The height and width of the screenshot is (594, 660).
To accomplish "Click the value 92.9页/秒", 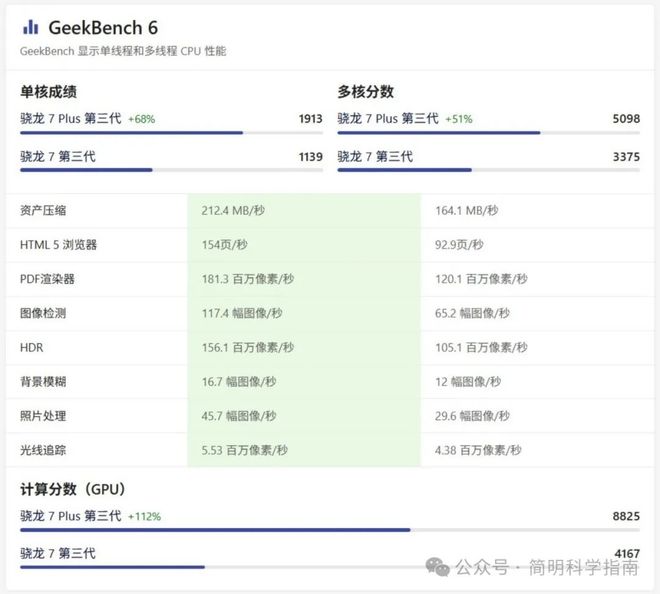I will coord(459,245).
